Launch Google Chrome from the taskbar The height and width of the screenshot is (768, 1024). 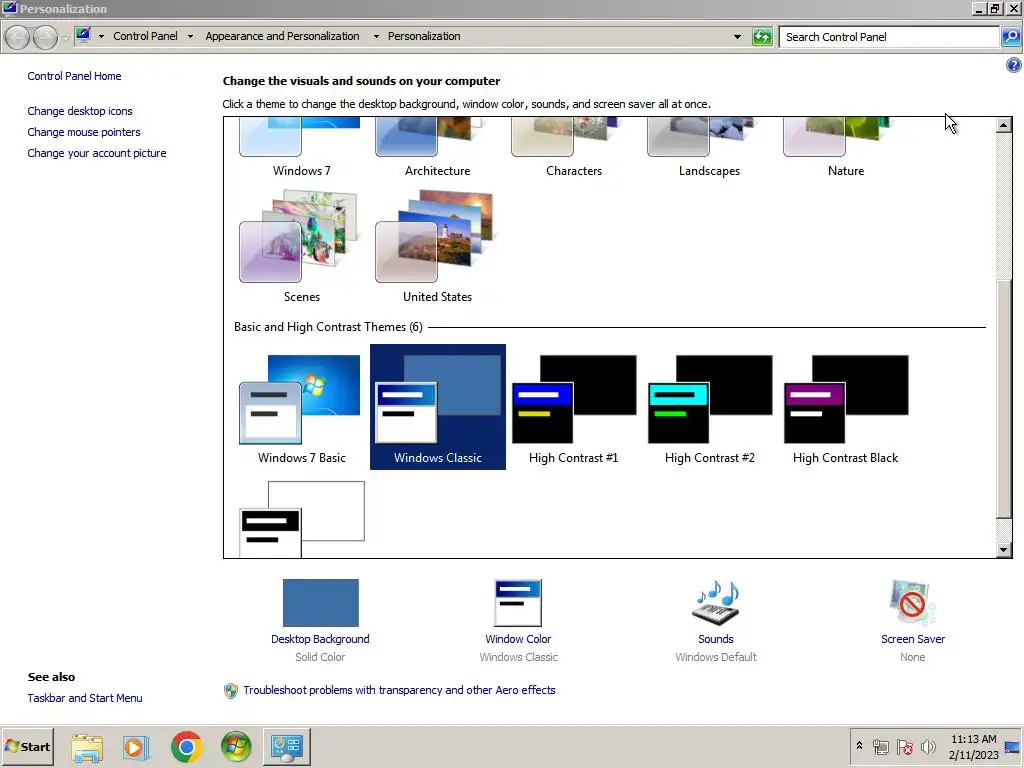coord(186,747)
